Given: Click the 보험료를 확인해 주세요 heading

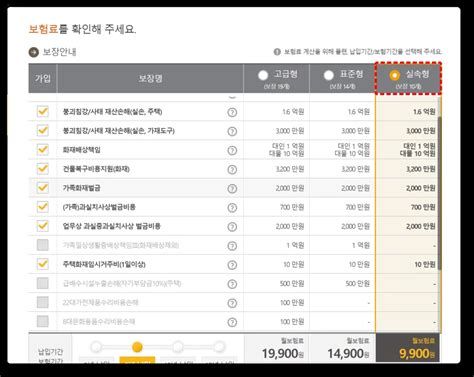Looking at the screenshot, I should [82, 29].
